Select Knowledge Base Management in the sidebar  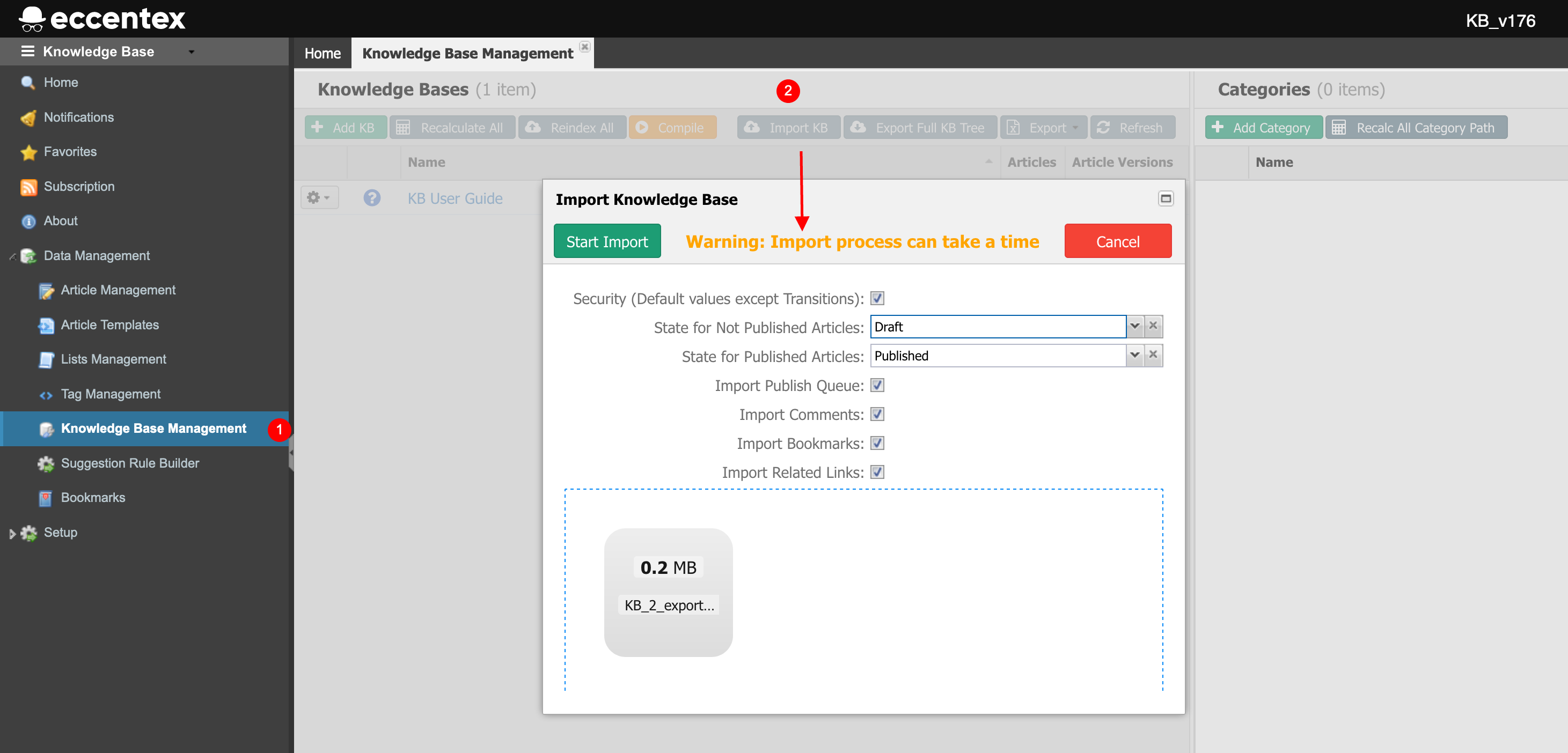[x=145, y=429]
